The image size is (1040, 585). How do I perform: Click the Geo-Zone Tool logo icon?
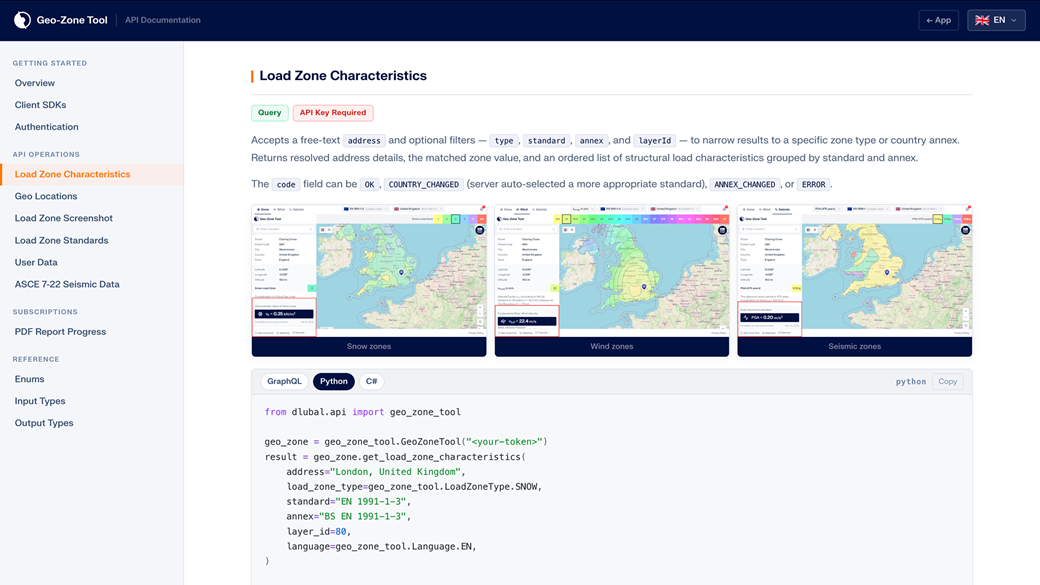pyautogui.click(x=23, y=20)
